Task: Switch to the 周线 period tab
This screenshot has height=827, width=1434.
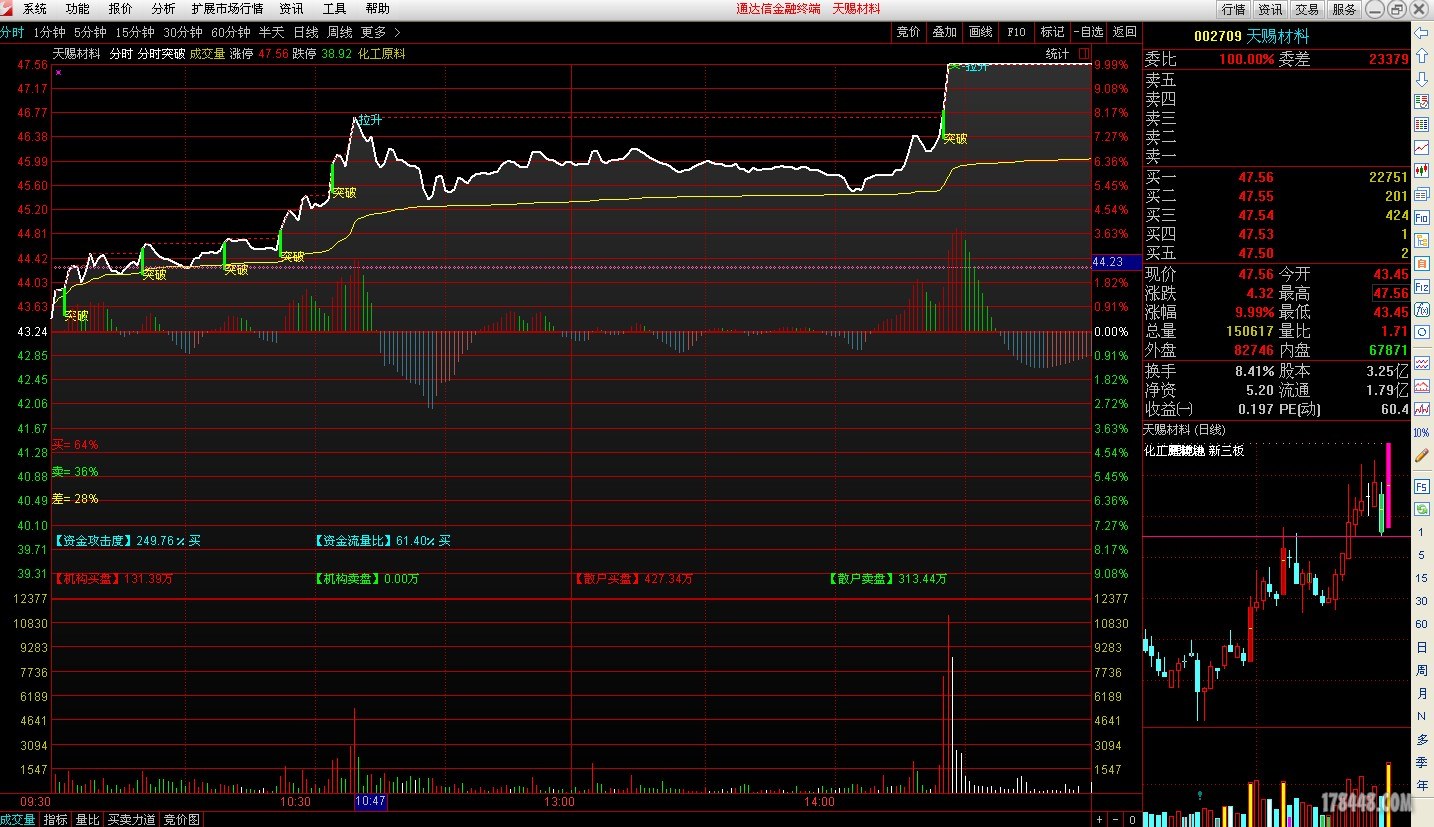Action: [340, 32]
